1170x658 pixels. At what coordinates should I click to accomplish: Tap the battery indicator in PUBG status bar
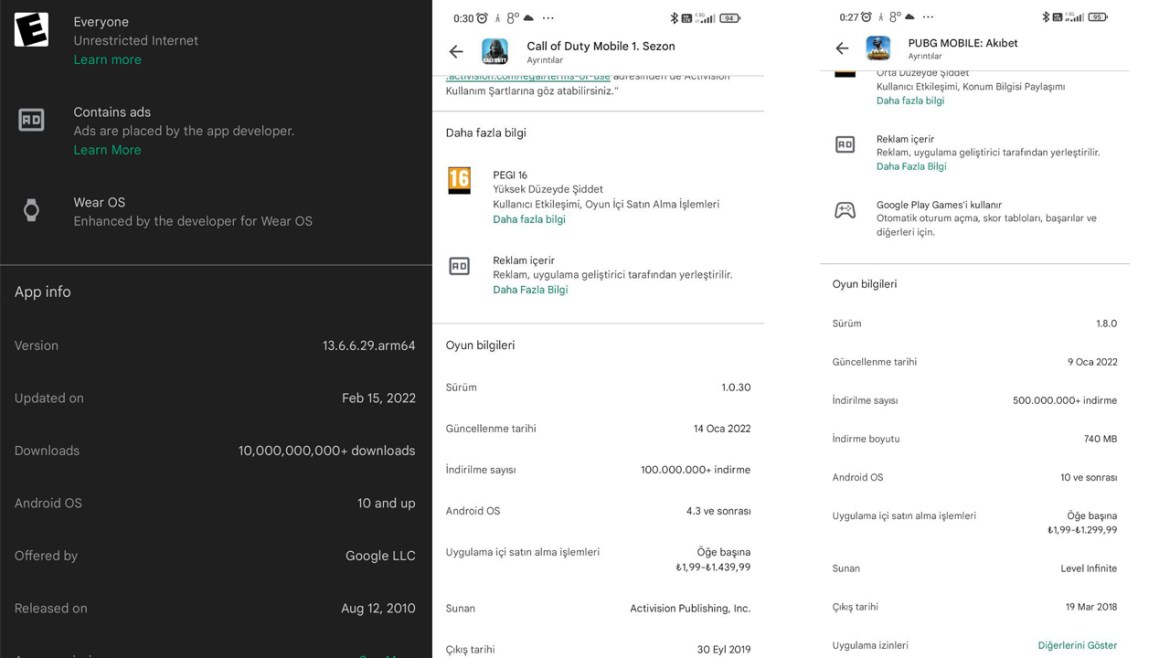click(x=1098, y=16)
